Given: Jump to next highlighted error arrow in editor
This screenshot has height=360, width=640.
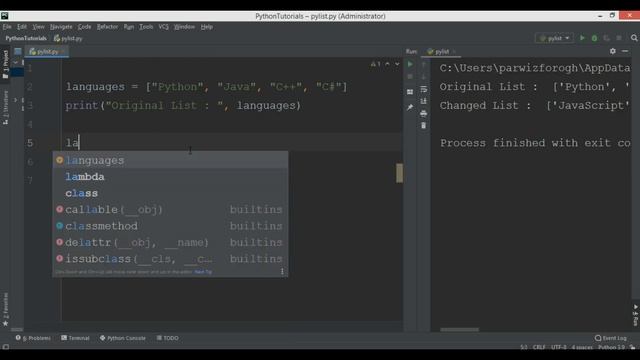Looking at the screenshot, I should click(x=397, y=64).
